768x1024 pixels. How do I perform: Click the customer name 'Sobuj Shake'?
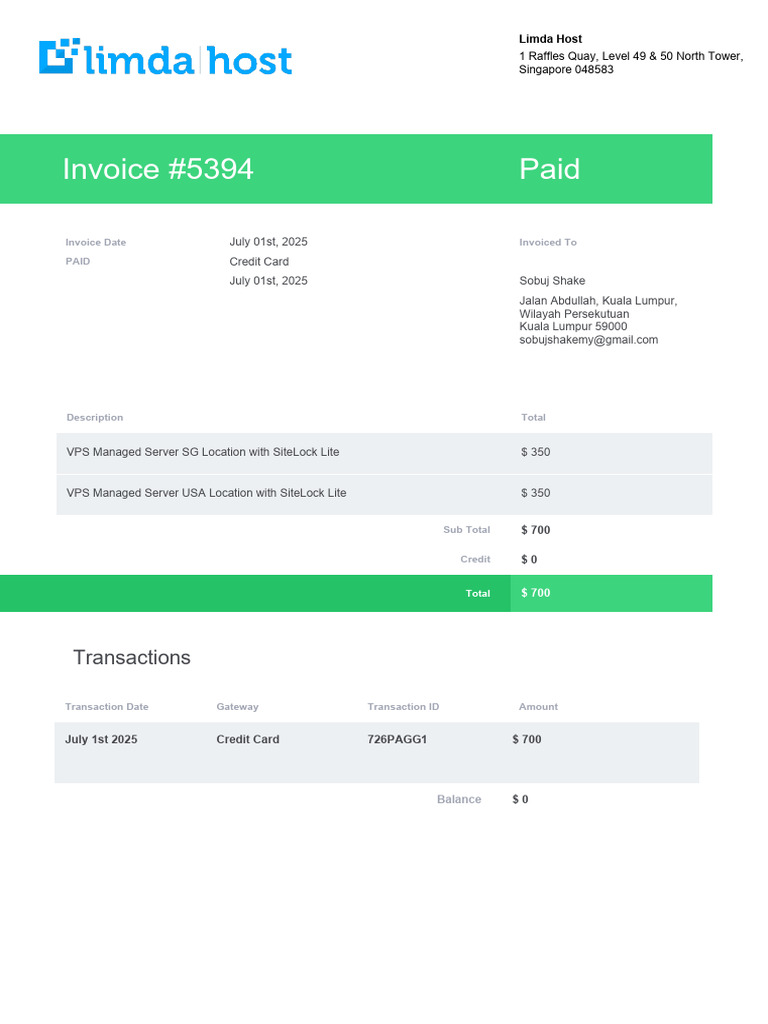click(x=552, y=281)
